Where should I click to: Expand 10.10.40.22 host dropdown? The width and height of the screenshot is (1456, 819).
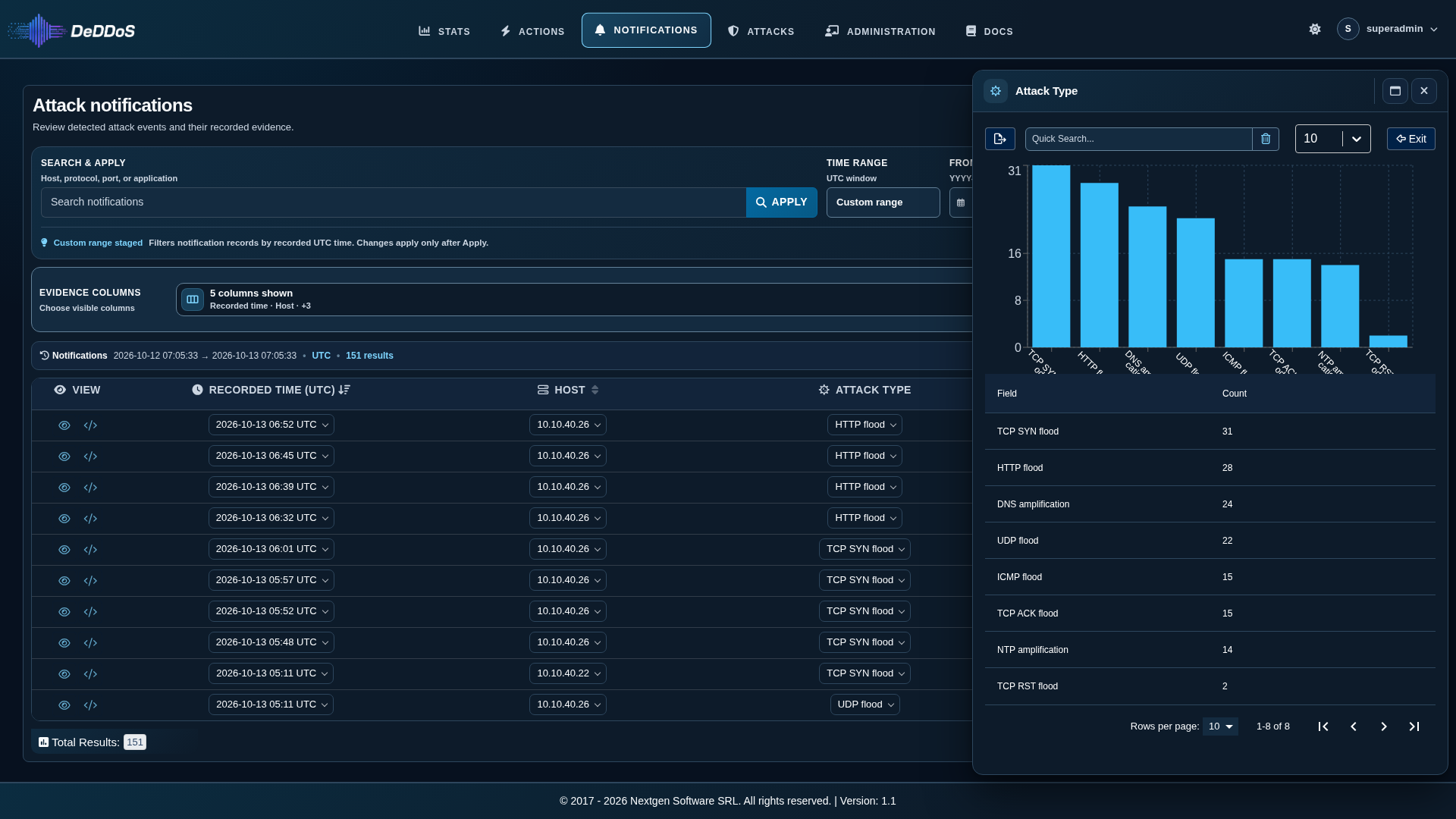coord(567,673)
